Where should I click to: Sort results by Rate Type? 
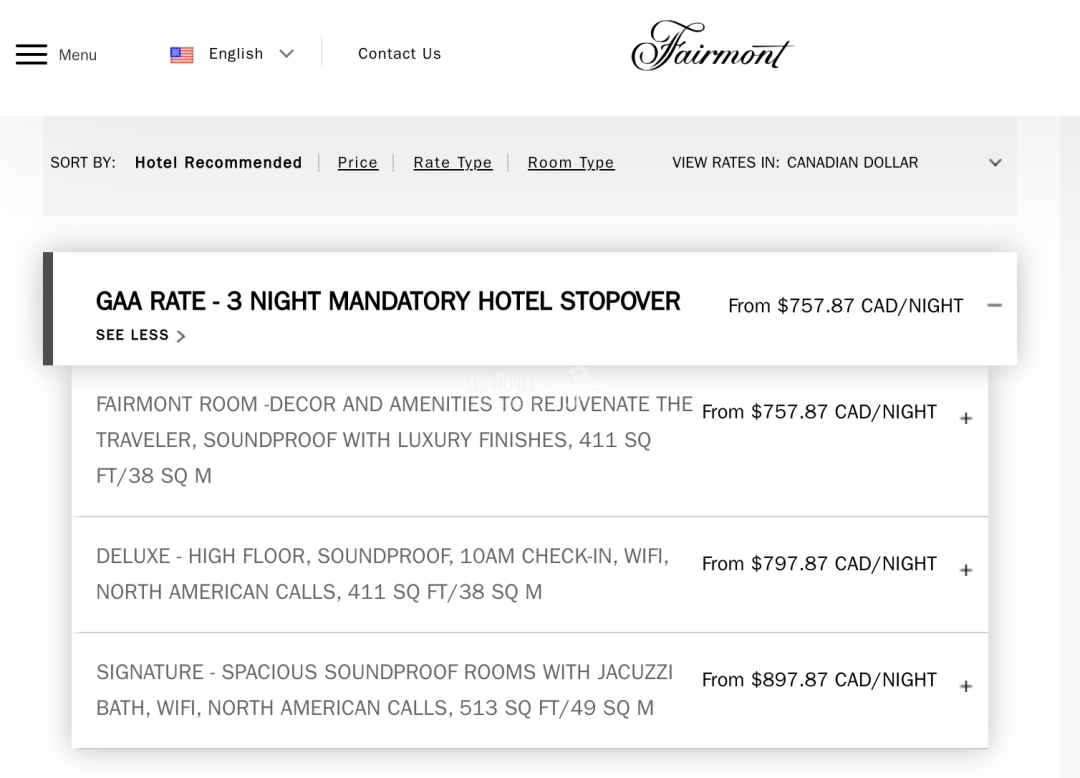coord(453,163)
